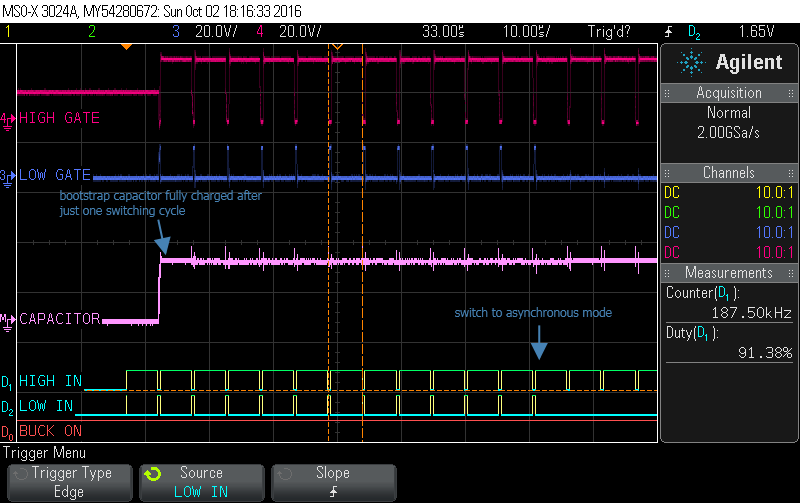Image resolution: width=800 pixels, height=503 pixels.
Task: Click the Channels panel header
Action: pyautogui.click(x=729, y=173)
